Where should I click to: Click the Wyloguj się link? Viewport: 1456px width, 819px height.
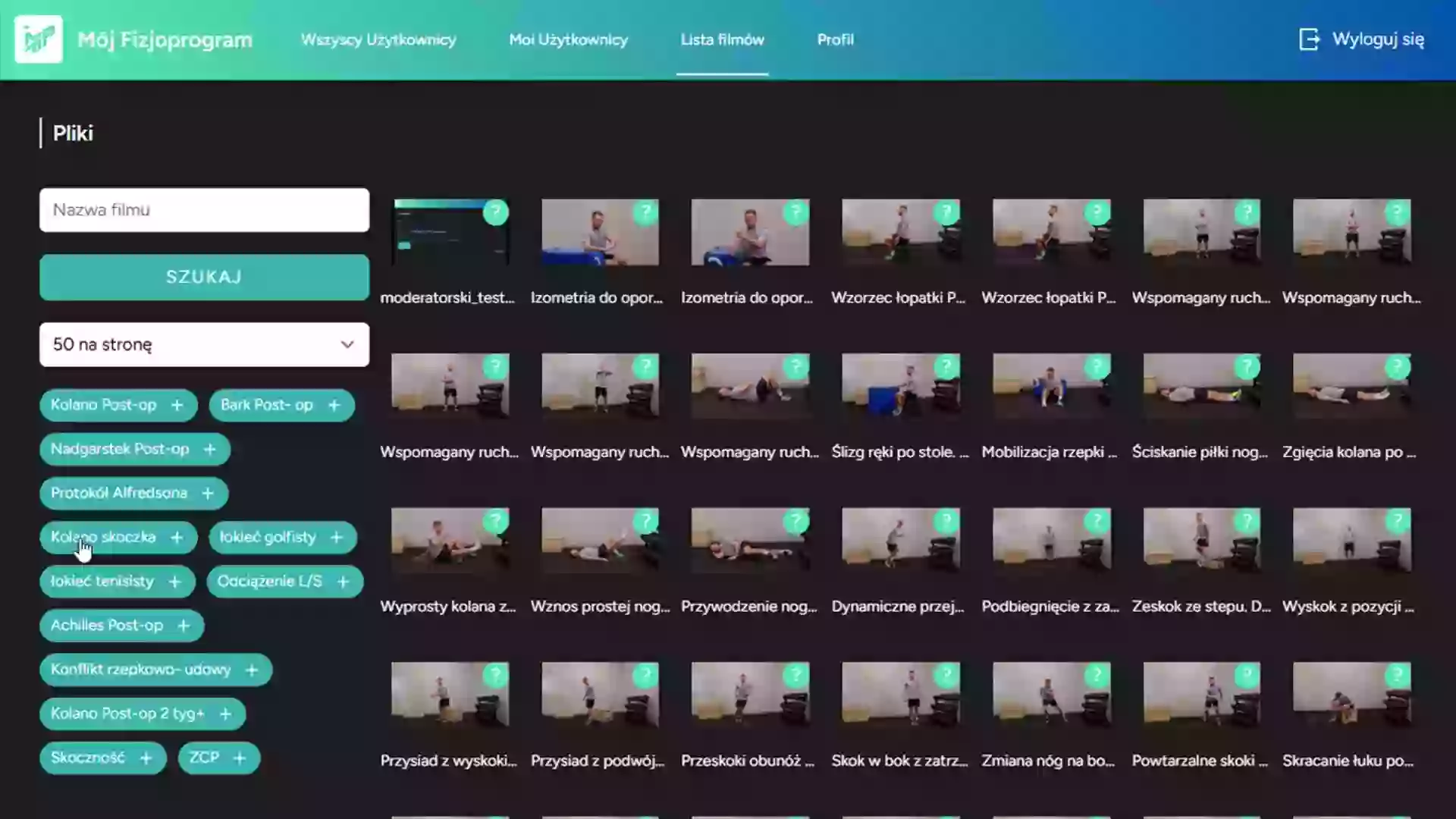pyautogui.click(x=1377, y=39)
